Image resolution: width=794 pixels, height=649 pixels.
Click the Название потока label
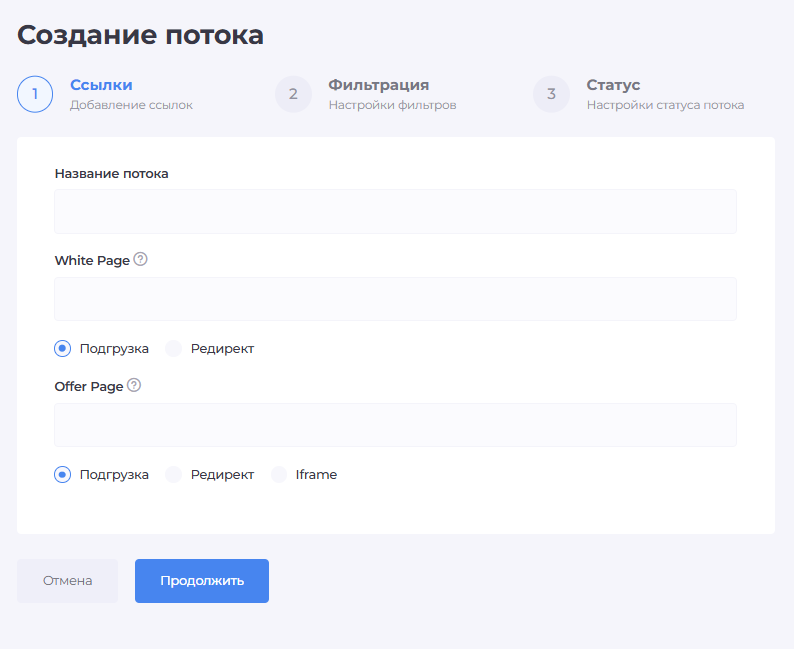111,174
